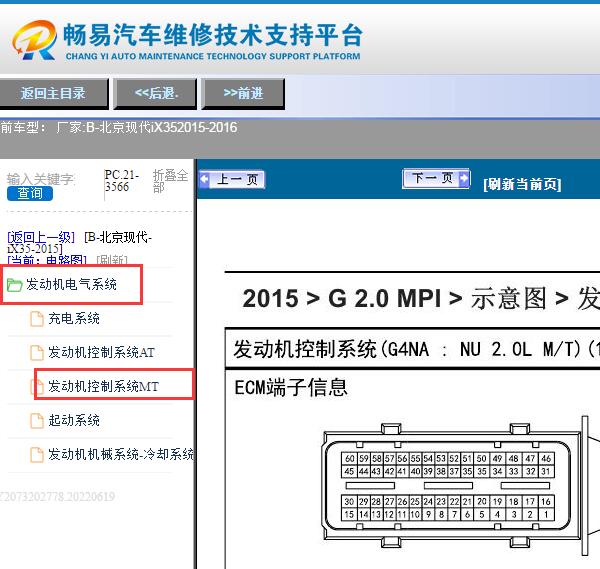600x569 pixels.
Task: Click the page icon beside 发动机控制系统AT
Action: click(x=37, y=353)
